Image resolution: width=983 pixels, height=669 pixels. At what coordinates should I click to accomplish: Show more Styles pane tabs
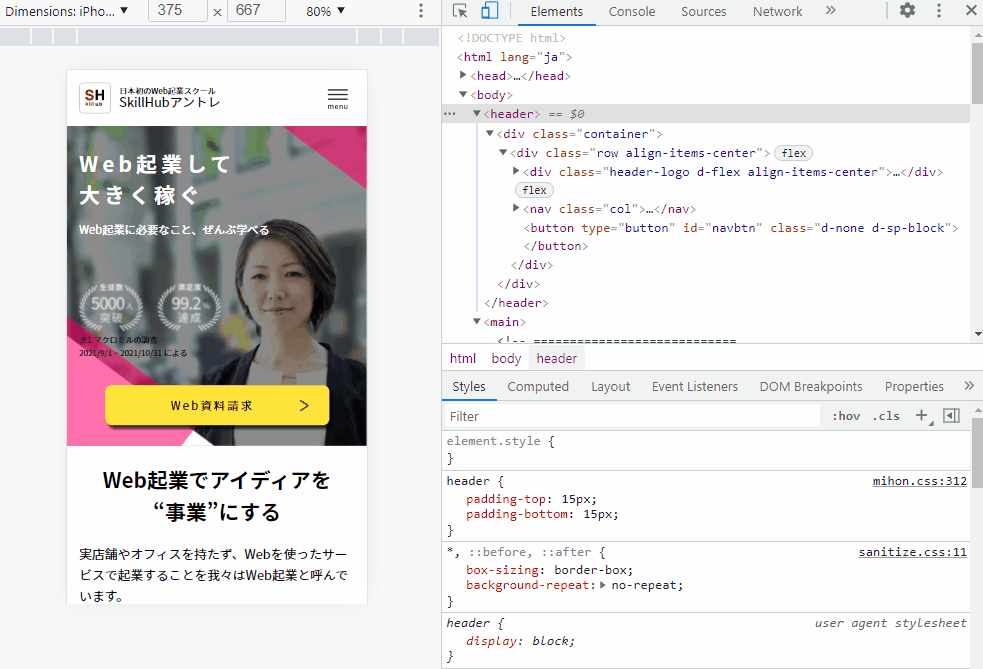[969, 386]
